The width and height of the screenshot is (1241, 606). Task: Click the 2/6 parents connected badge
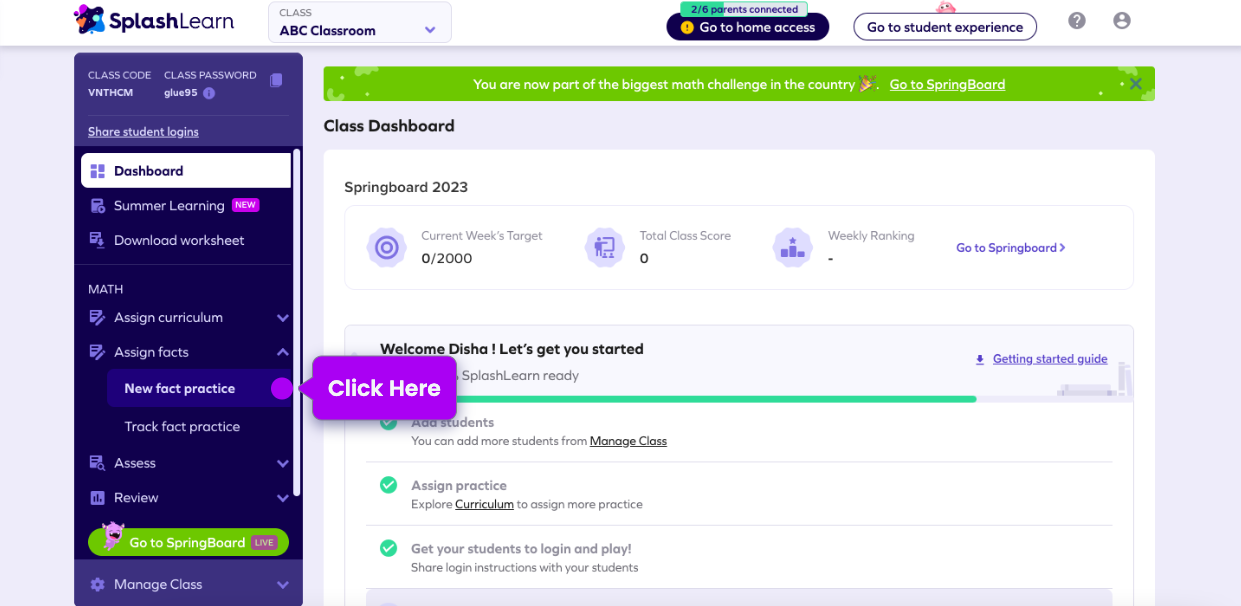(x=745, y=9)
